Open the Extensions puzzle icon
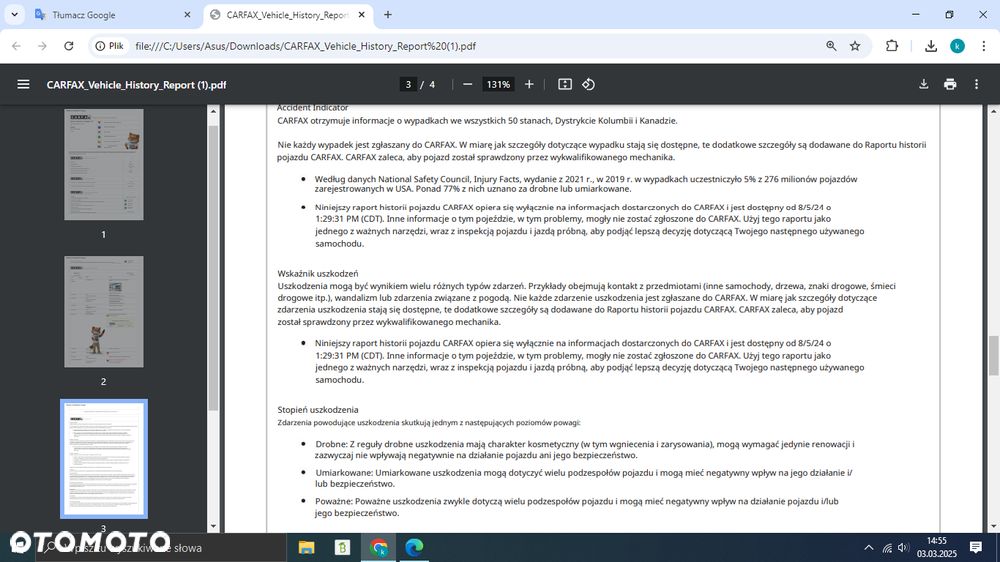 pos(892,46)
